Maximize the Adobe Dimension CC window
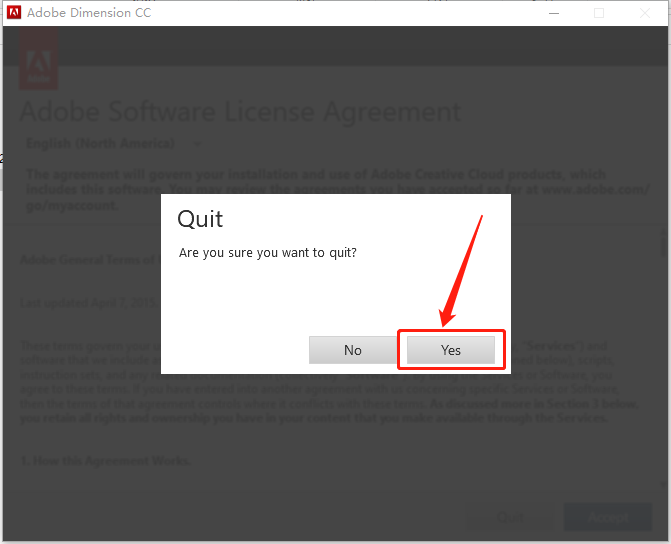671x544 pixels. point(599,13)
